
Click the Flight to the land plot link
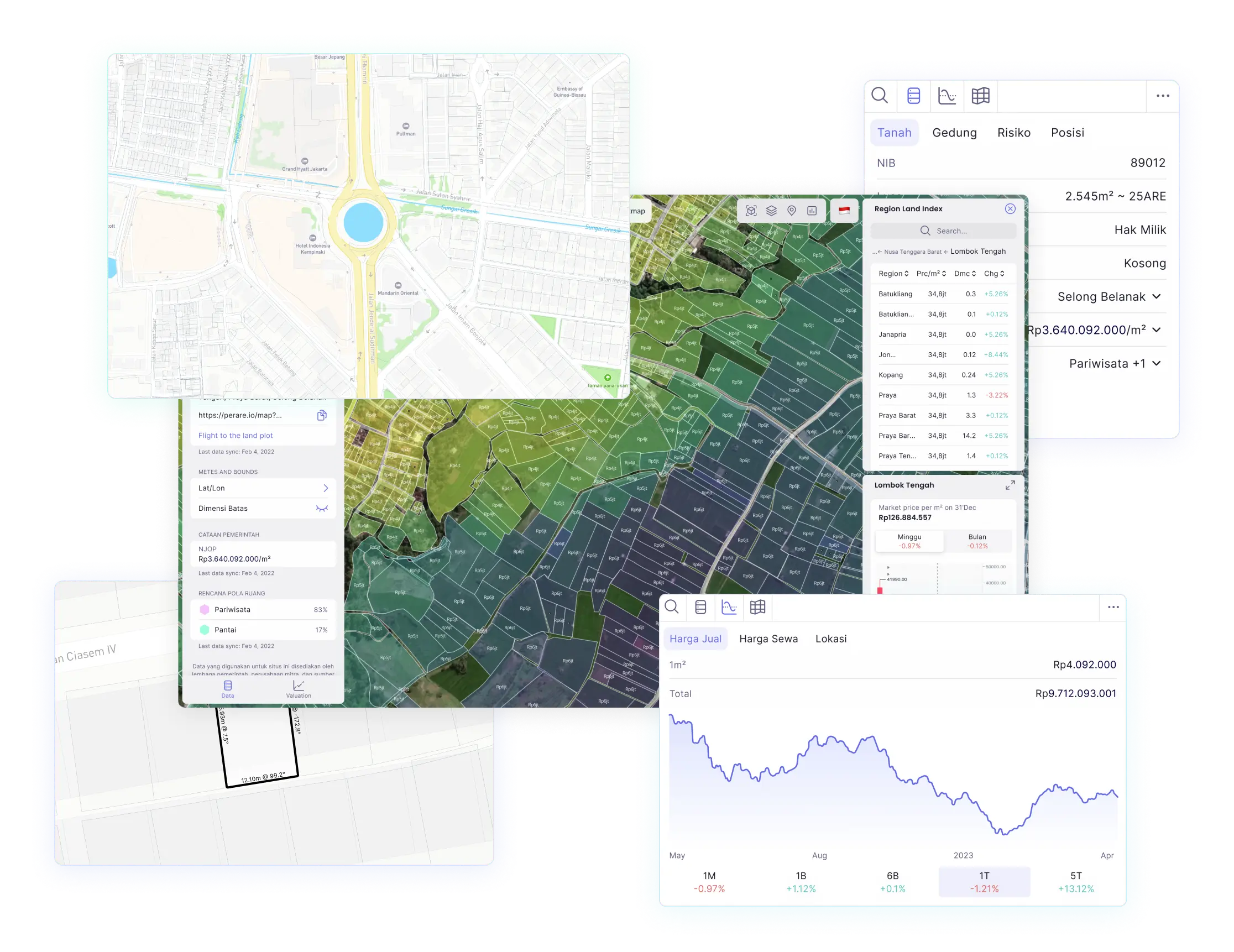(235, 436)
